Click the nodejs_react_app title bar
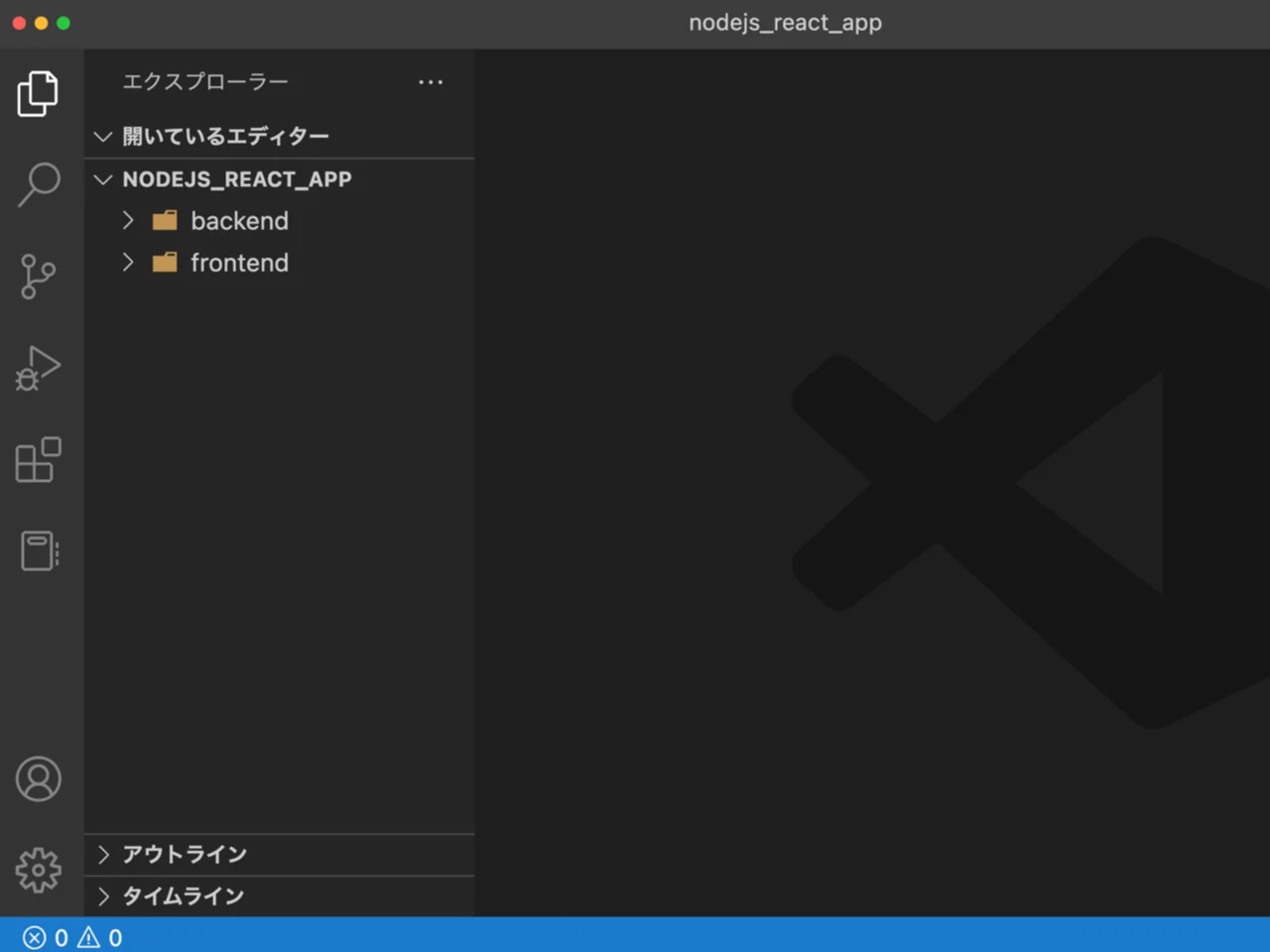This screenshot has height=952, width=1270. pyautogui.click(x=785, y=22)
